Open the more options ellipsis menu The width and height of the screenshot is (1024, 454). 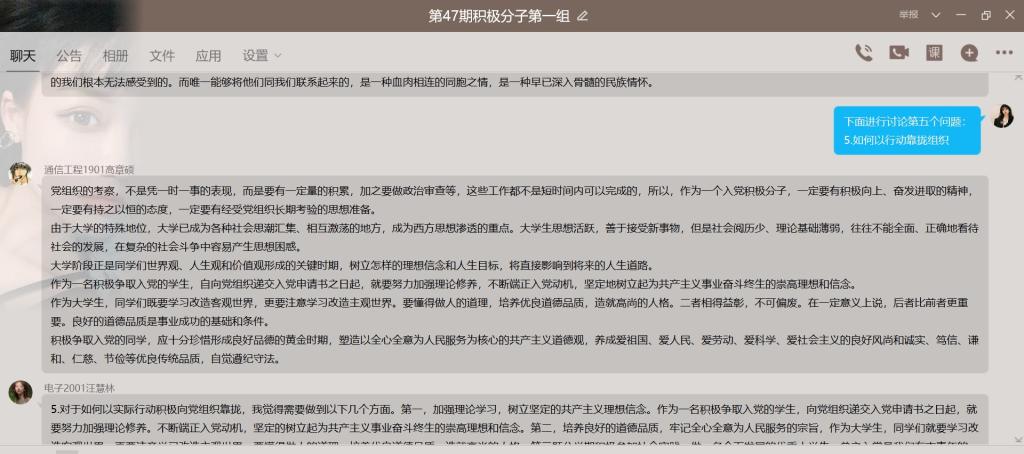point(1004,53)
